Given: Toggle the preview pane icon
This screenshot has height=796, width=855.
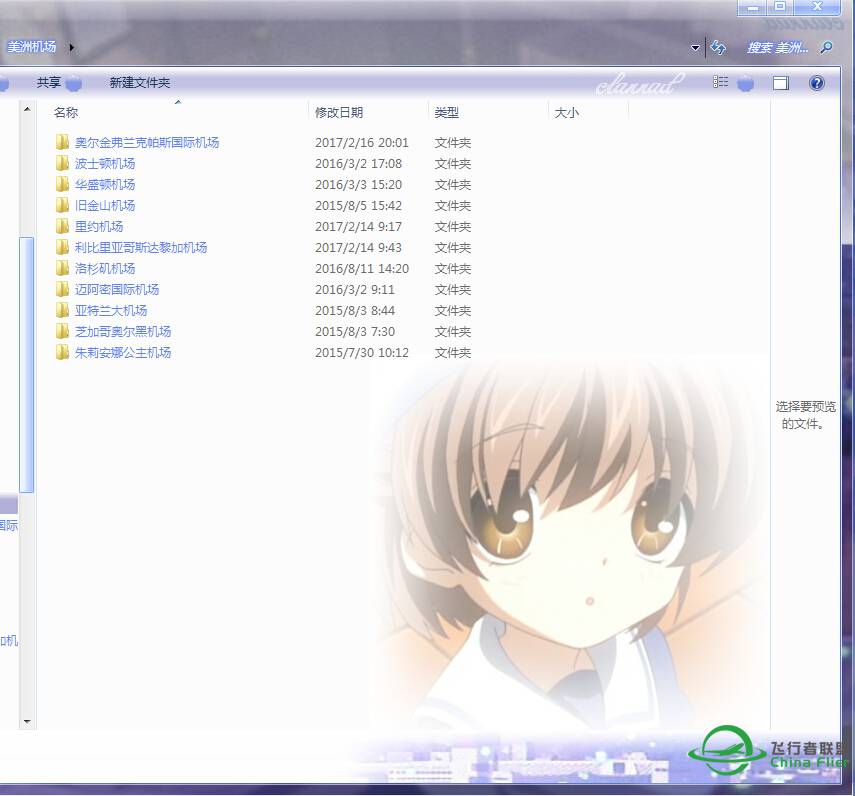Looking at the screenshot, I should click(x=781, y=83).
